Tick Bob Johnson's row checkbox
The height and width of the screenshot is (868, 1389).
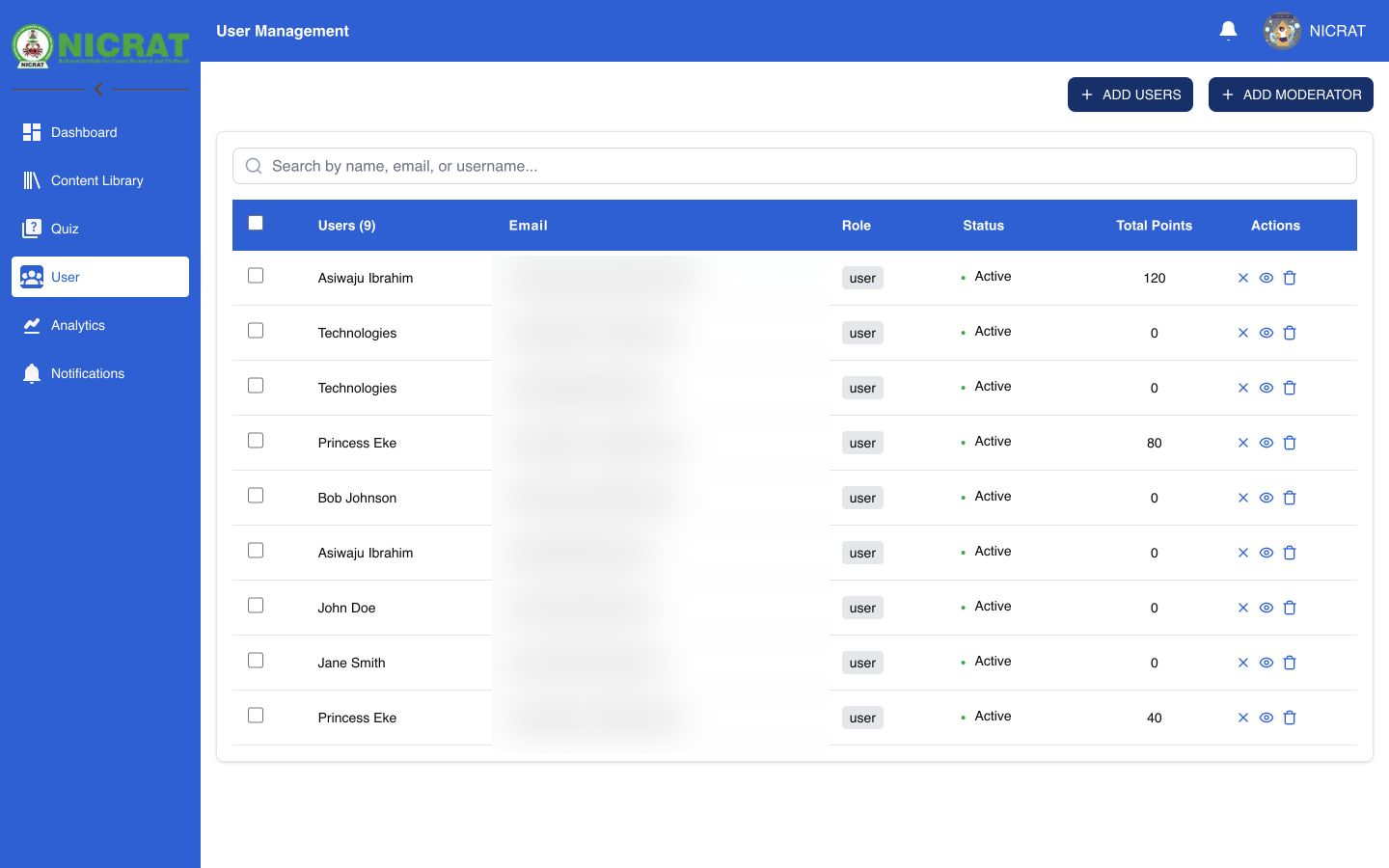point(256,496)
